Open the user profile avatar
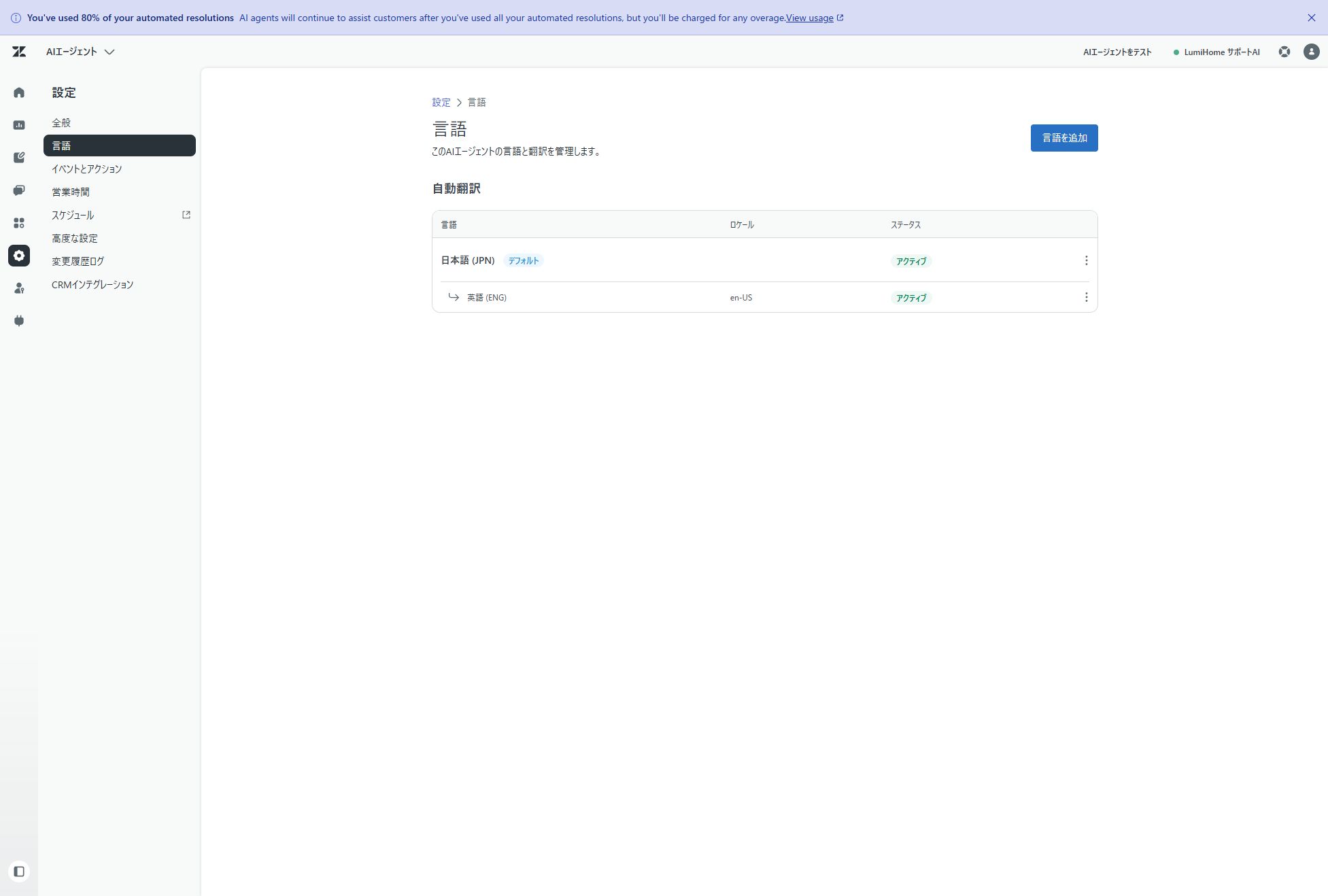The width and height of the screenshot is (1328, 896). click(x=1311, y=52)
